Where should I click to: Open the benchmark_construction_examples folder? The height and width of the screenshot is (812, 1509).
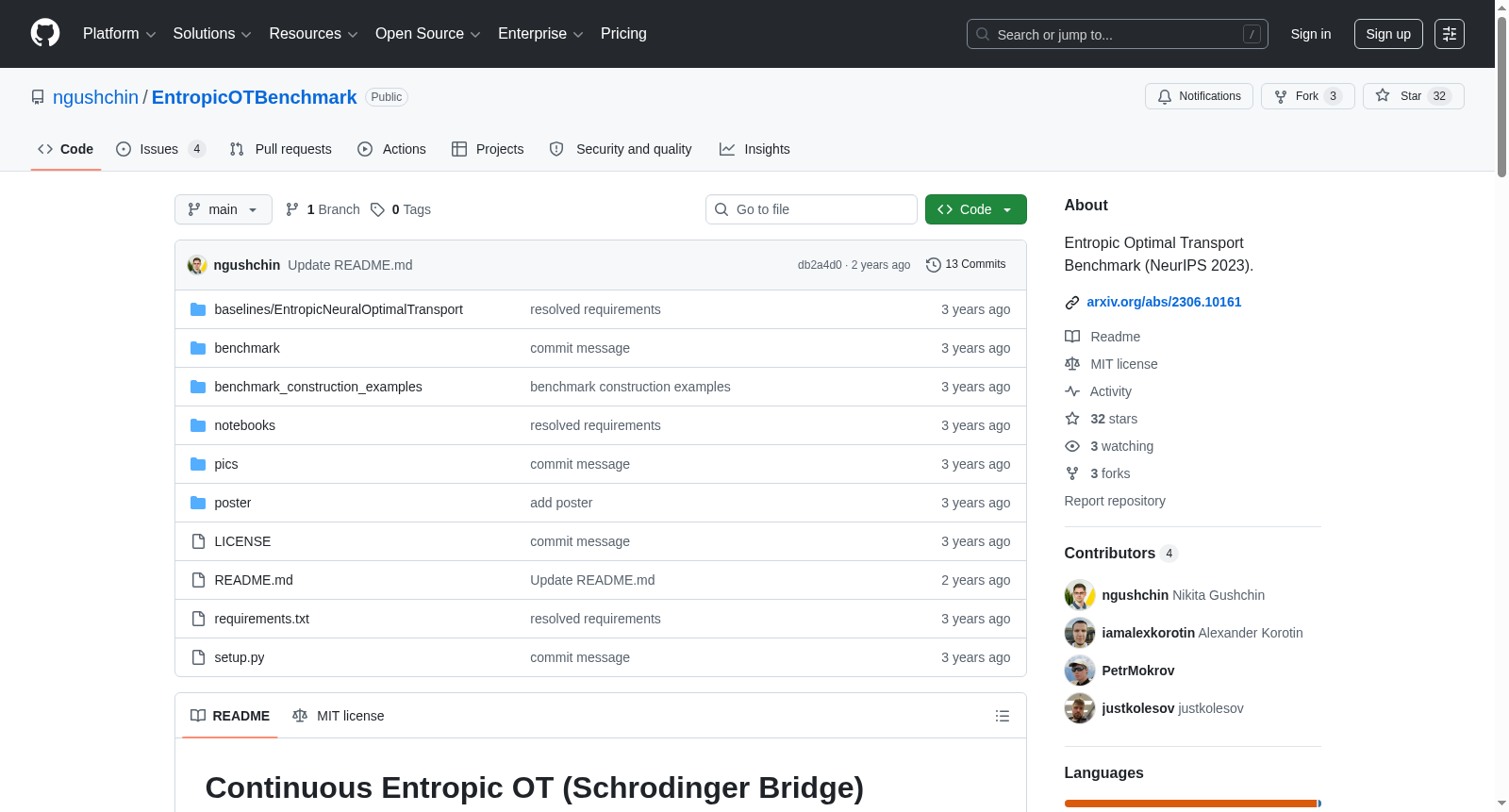coord(318,387)
